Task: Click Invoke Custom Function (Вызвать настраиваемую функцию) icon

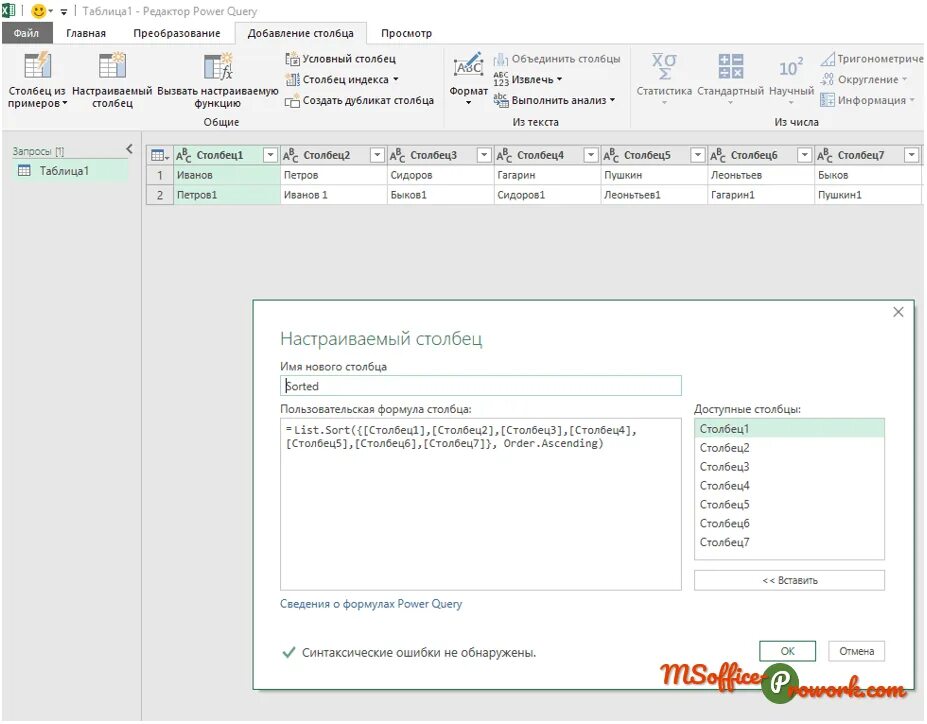Action: tap(218, 66)
